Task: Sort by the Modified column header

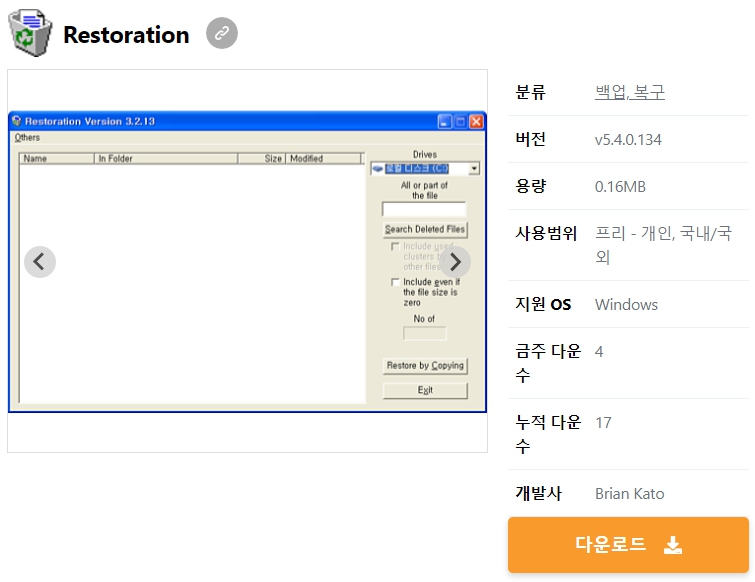Action: pos(324,158)
